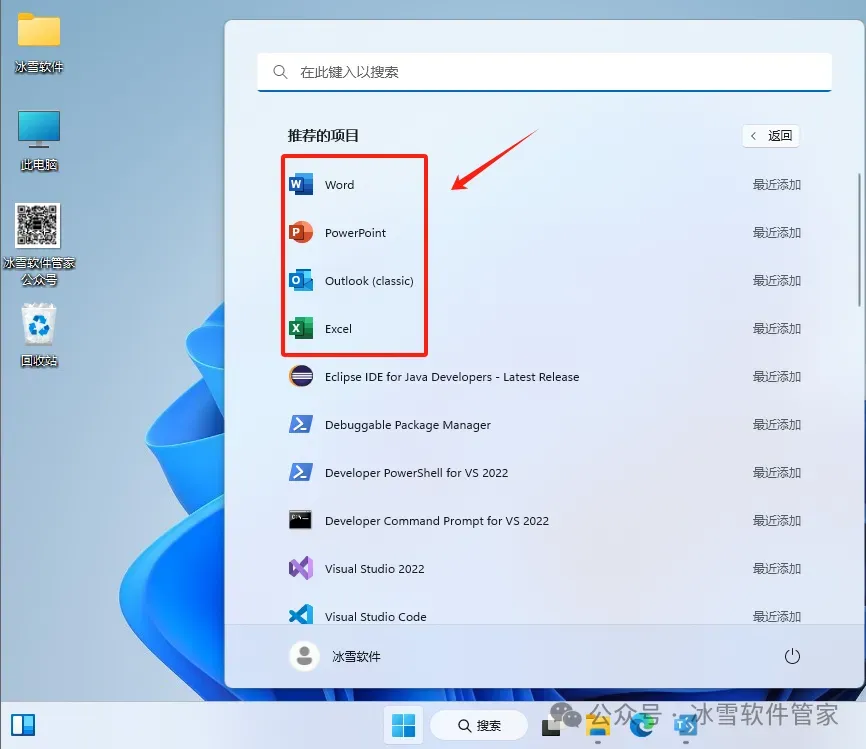Click the 推荐的项目 heading

(x=323, y=136)
